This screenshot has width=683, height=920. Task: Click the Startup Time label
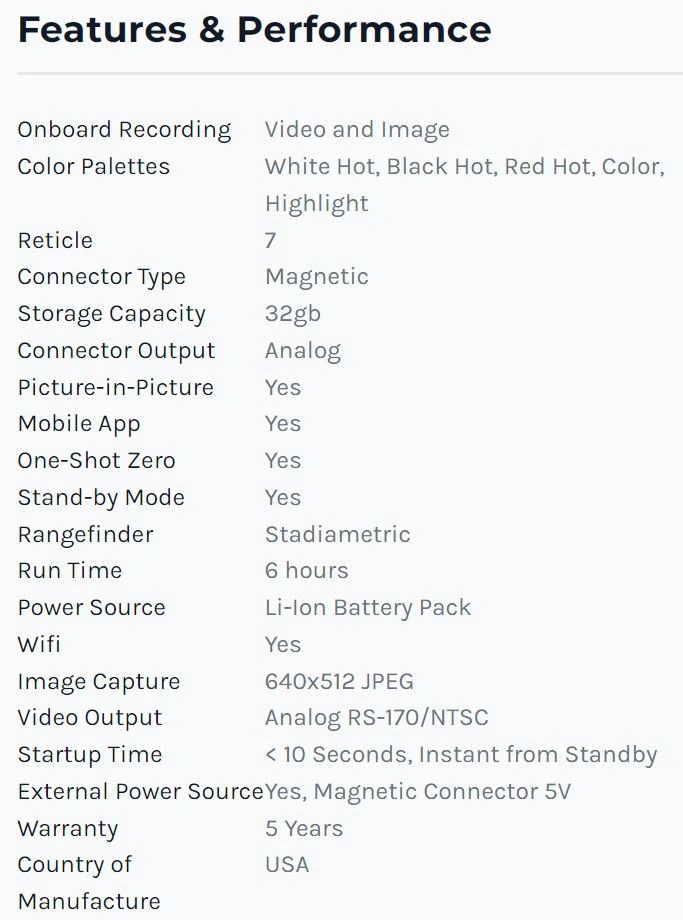[x=90, y=755]
